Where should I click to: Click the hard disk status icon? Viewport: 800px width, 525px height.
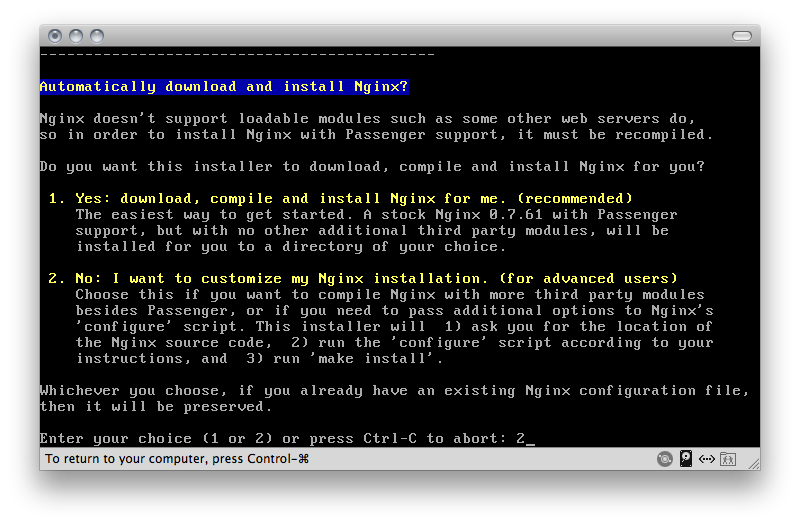[x=686, y=459]
